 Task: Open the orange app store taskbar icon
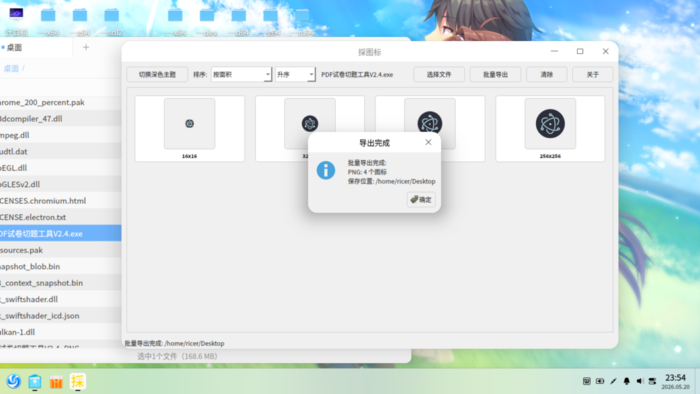(x=56, y=382)
